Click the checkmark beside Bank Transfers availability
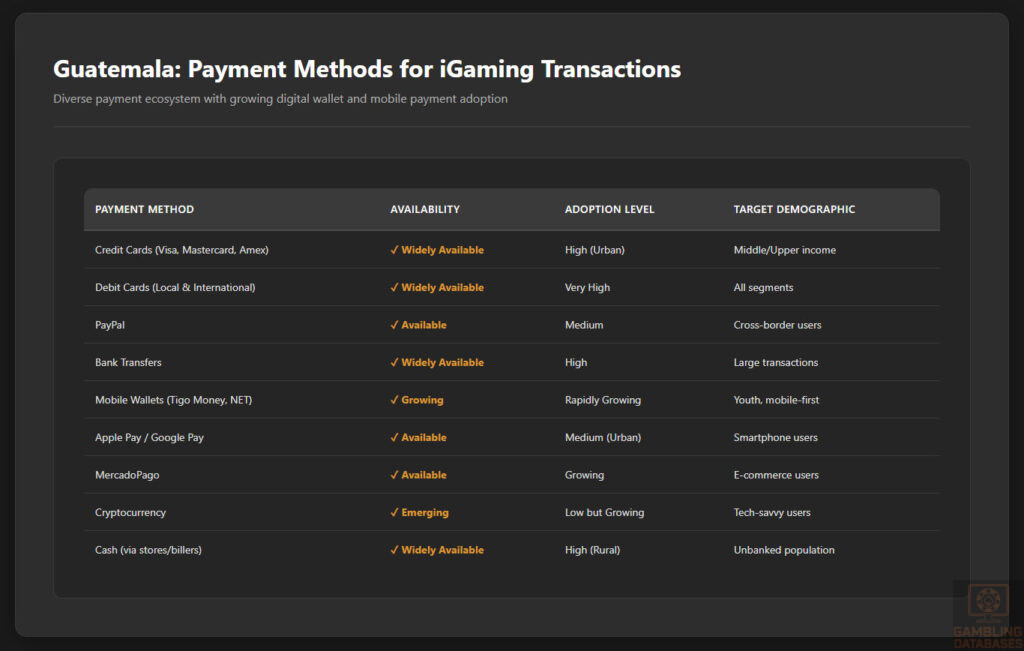 tap(395, 362)
